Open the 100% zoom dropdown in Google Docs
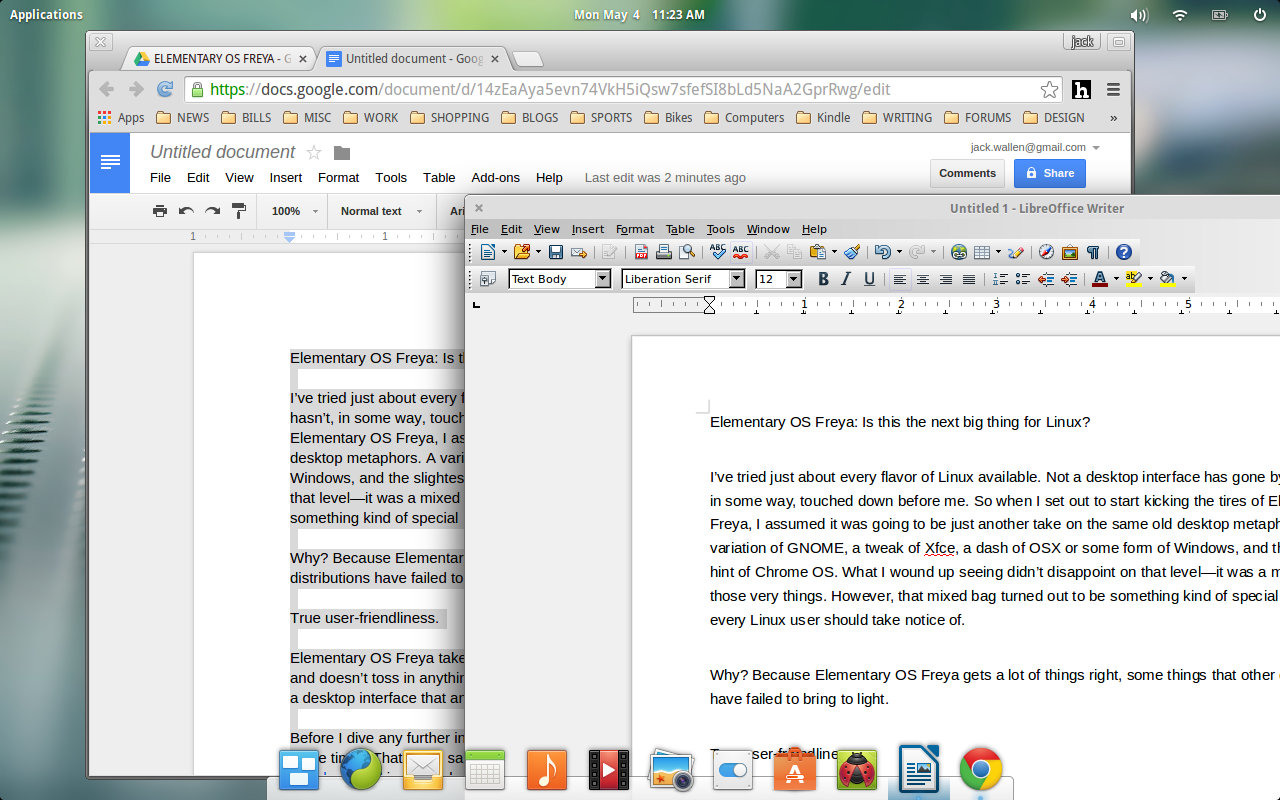Viewport: 1280px width, 800px height. 293,211
